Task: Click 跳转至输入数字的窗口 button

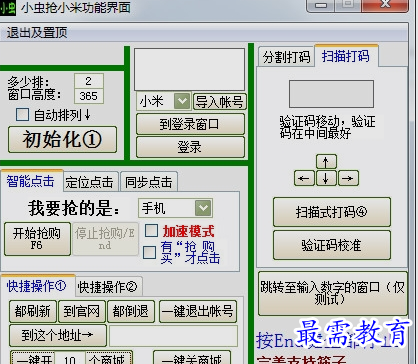Action: [x=333, y=293]
